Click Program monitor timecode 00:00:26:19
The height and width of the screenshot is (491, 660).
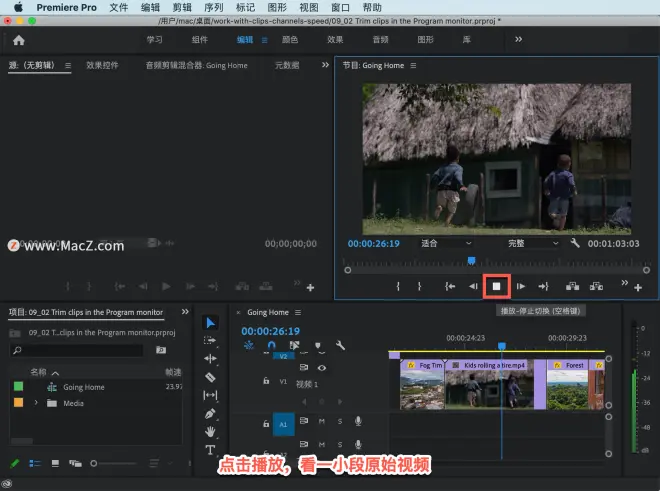[x=374, y=243]
